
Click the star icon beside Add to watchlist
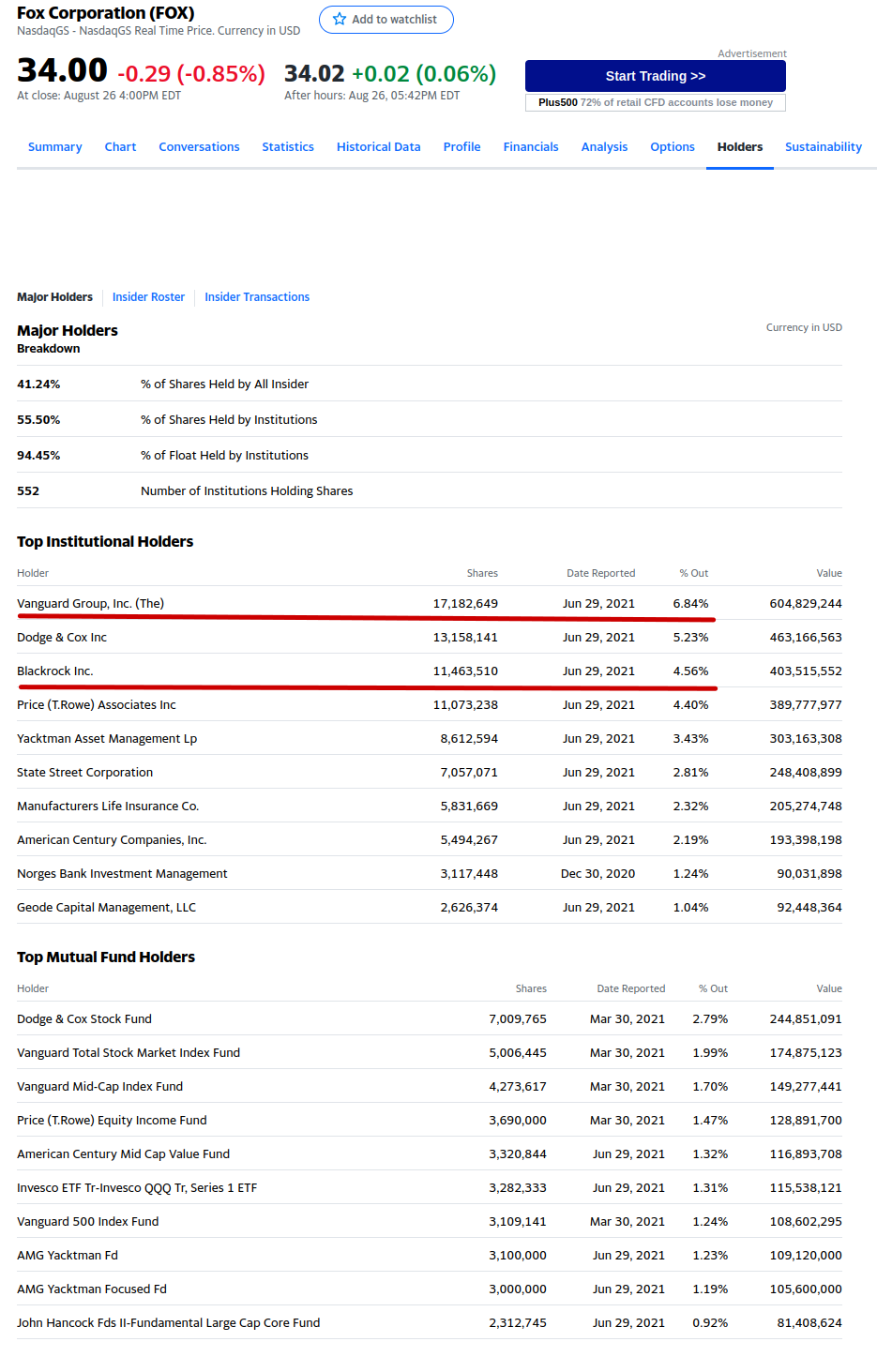pyautogui.click(x=340, y=20)
